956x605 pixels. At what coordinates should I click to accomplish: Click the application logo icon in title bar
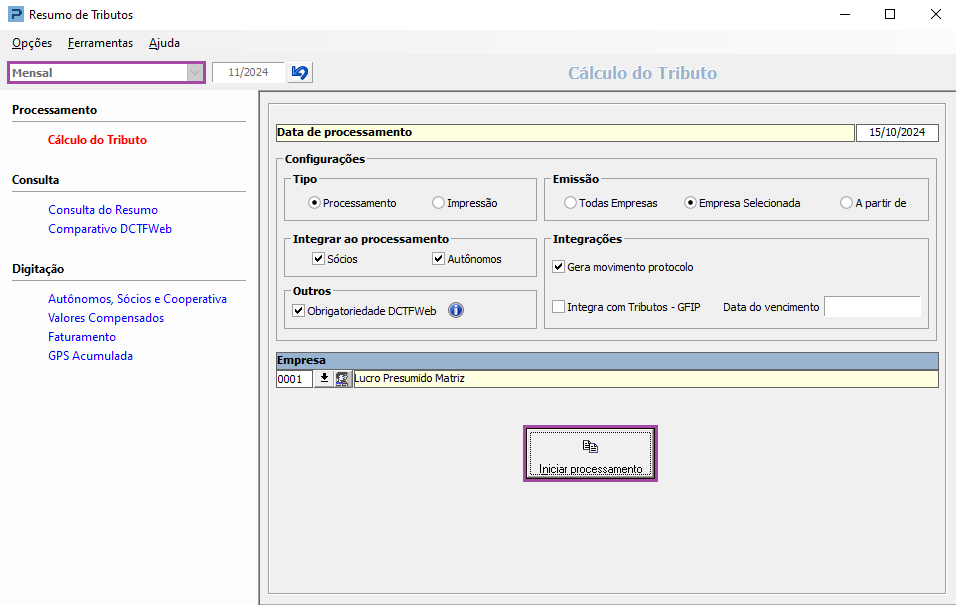15,15
